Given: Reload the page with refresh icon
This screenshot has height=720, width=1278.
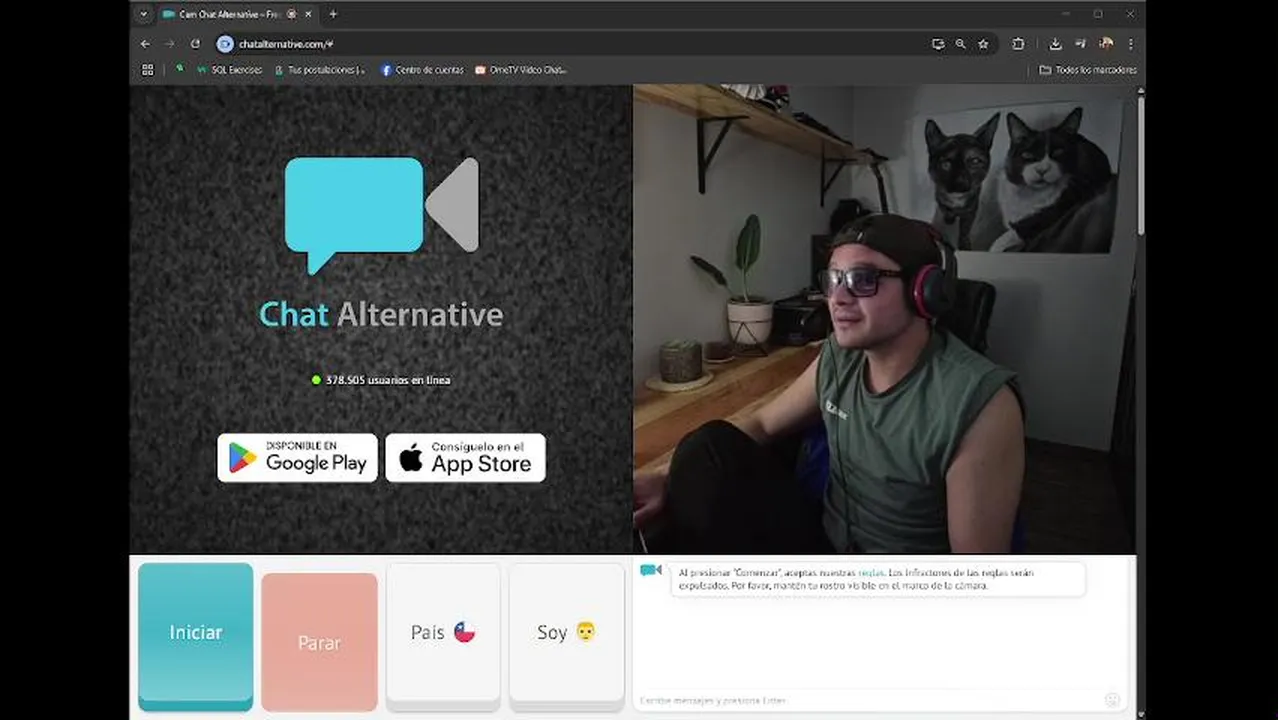Looking at the screenshot, I should point(195,44).
